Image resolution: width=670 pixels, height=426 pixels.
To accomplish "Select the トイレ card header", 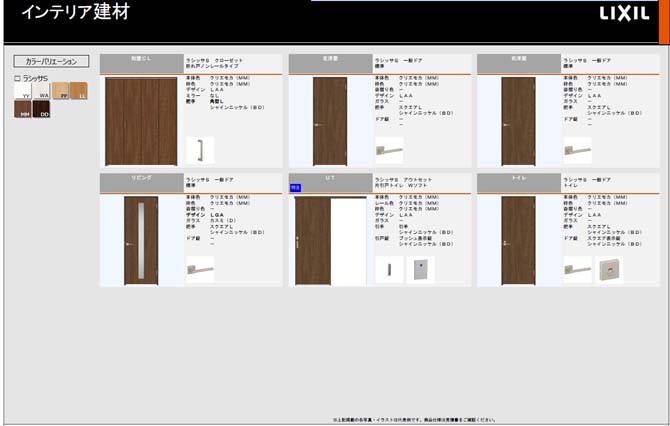I will [x=519, y=183].
